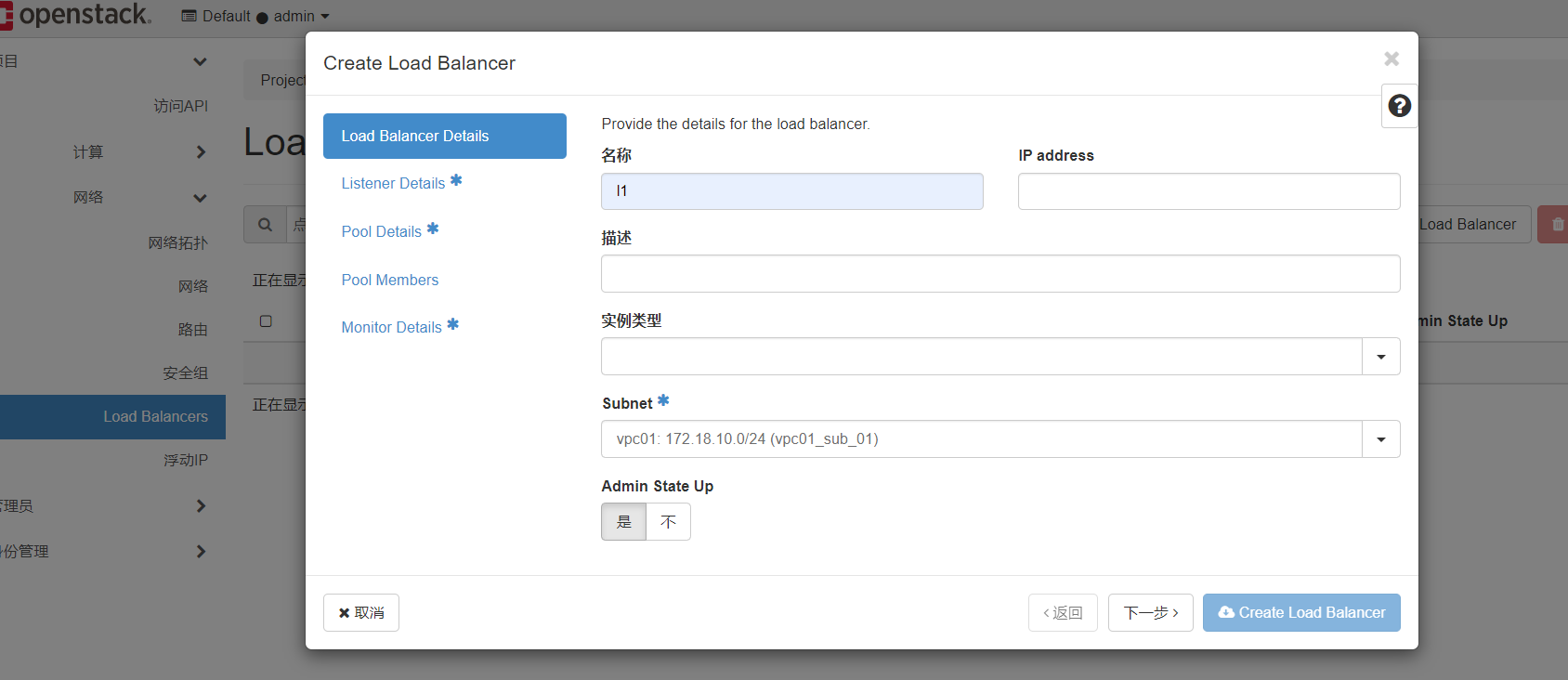Open the Subnet dropdown arrow
Viewport: 1568px width, 680px height.
1380,439
